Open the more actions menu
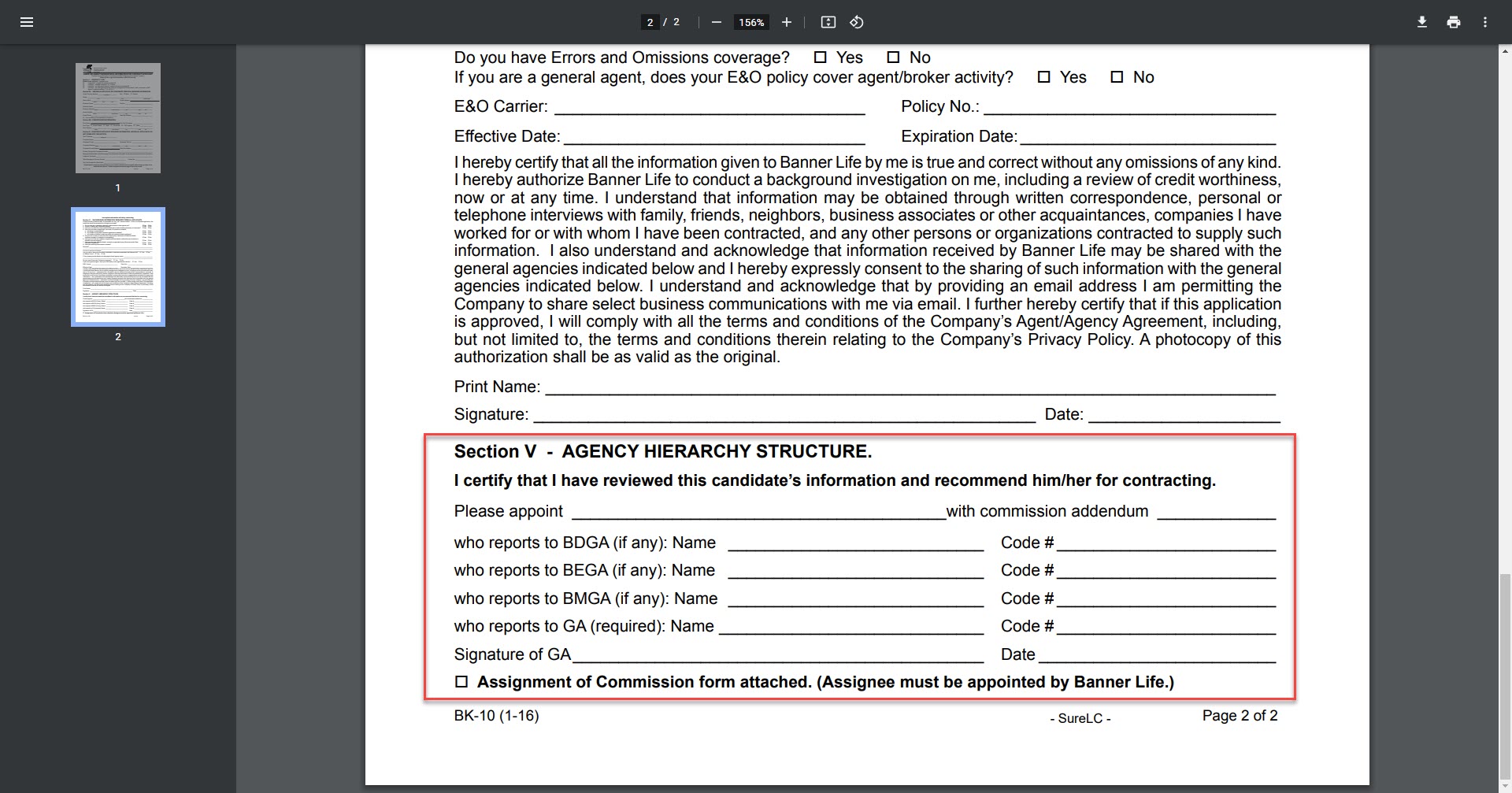Viewport: 1512px width, 793px height. point(1484,22)
